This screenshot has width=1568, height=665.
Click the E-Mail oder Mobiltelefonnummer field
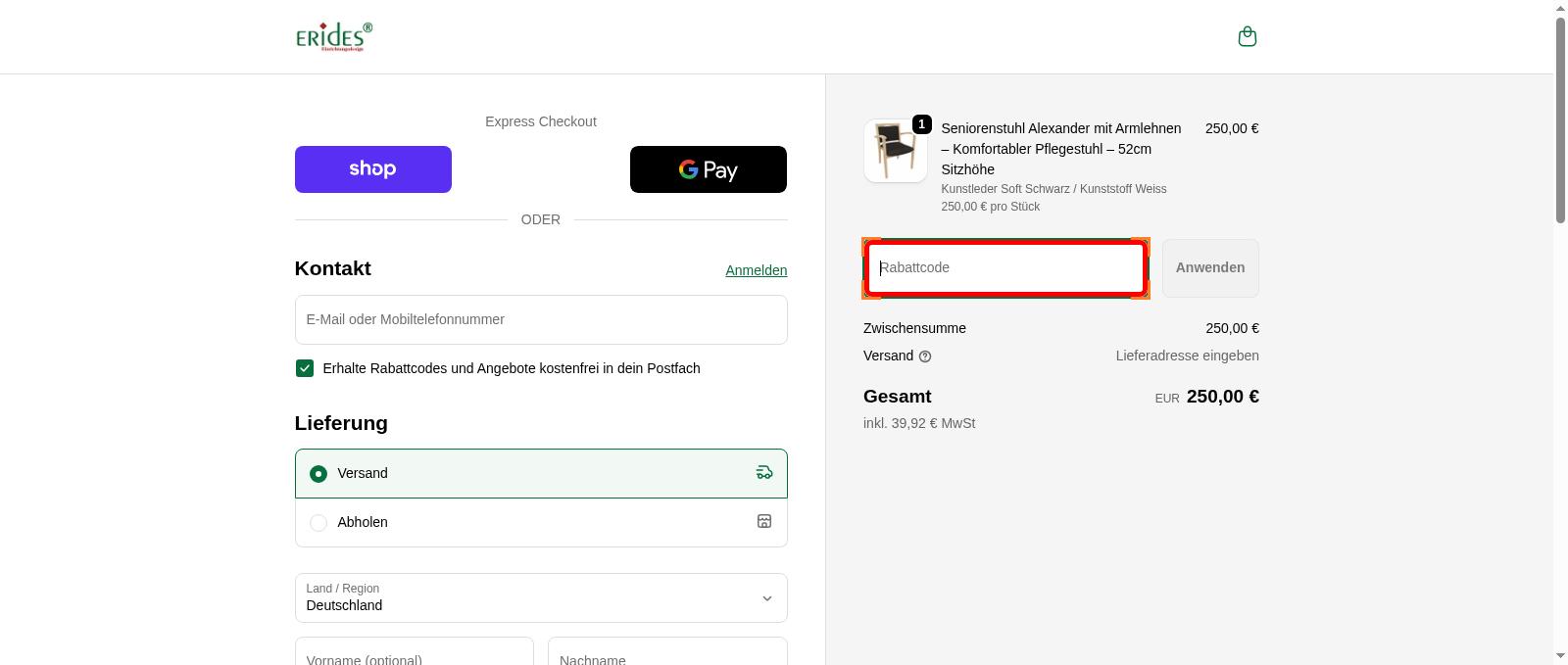[540, 320]
